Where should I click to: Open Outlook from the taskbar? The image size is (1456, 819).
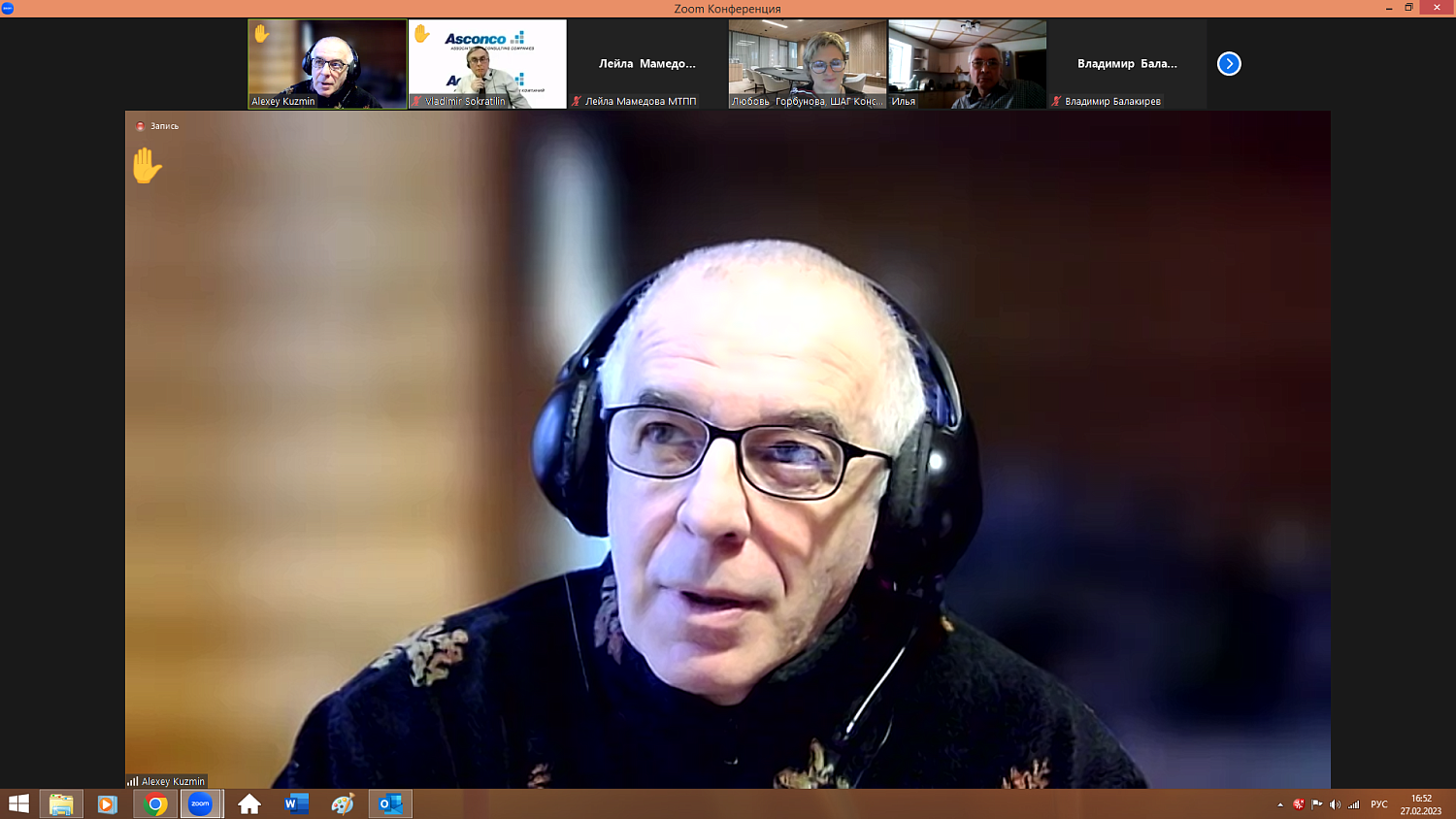[x=390, y=804]
